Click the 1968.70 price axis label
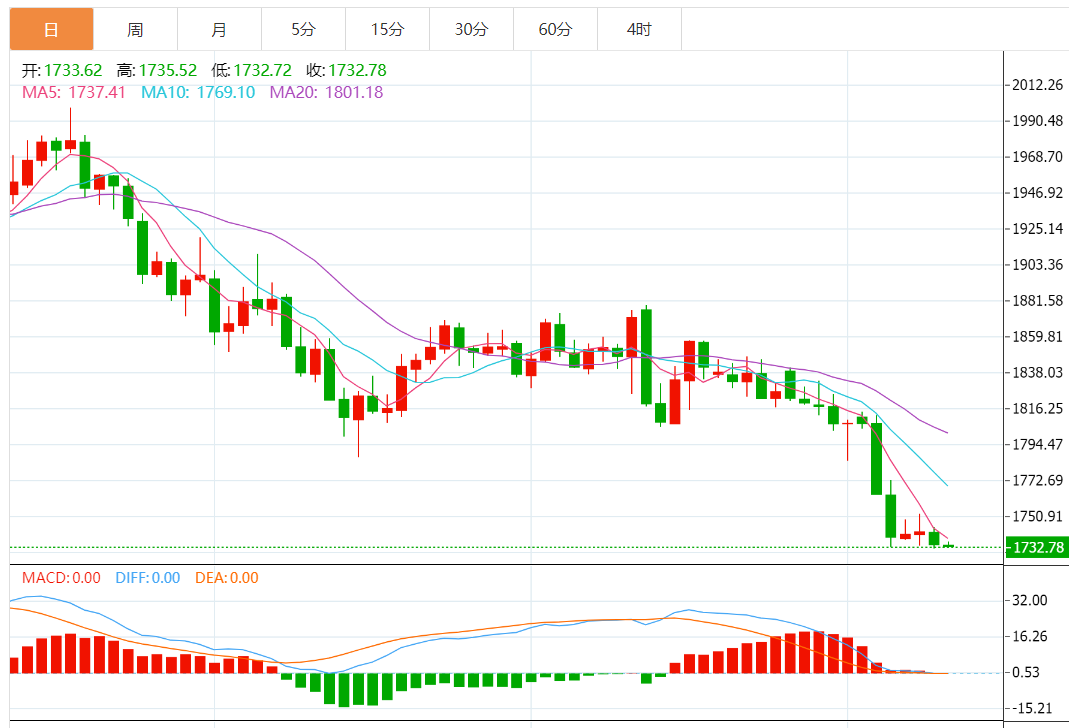This screenshot has height=728, width=1069. [1037, 157]
